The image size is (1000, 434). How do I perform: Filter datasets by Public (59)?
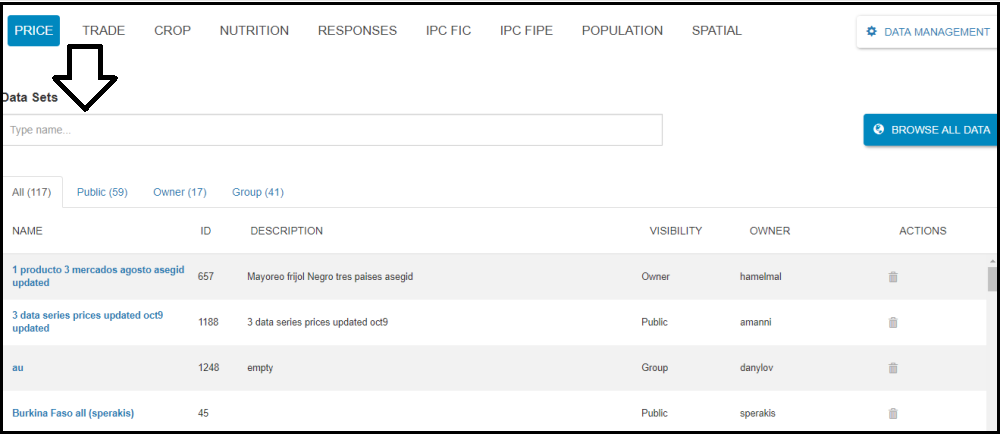click(102, 192)
